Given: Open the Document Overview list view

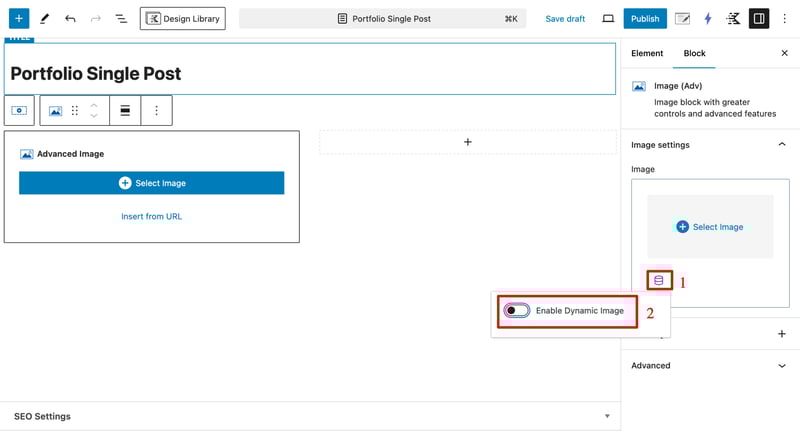Looking at the screenshot, I should click(121, 18).
